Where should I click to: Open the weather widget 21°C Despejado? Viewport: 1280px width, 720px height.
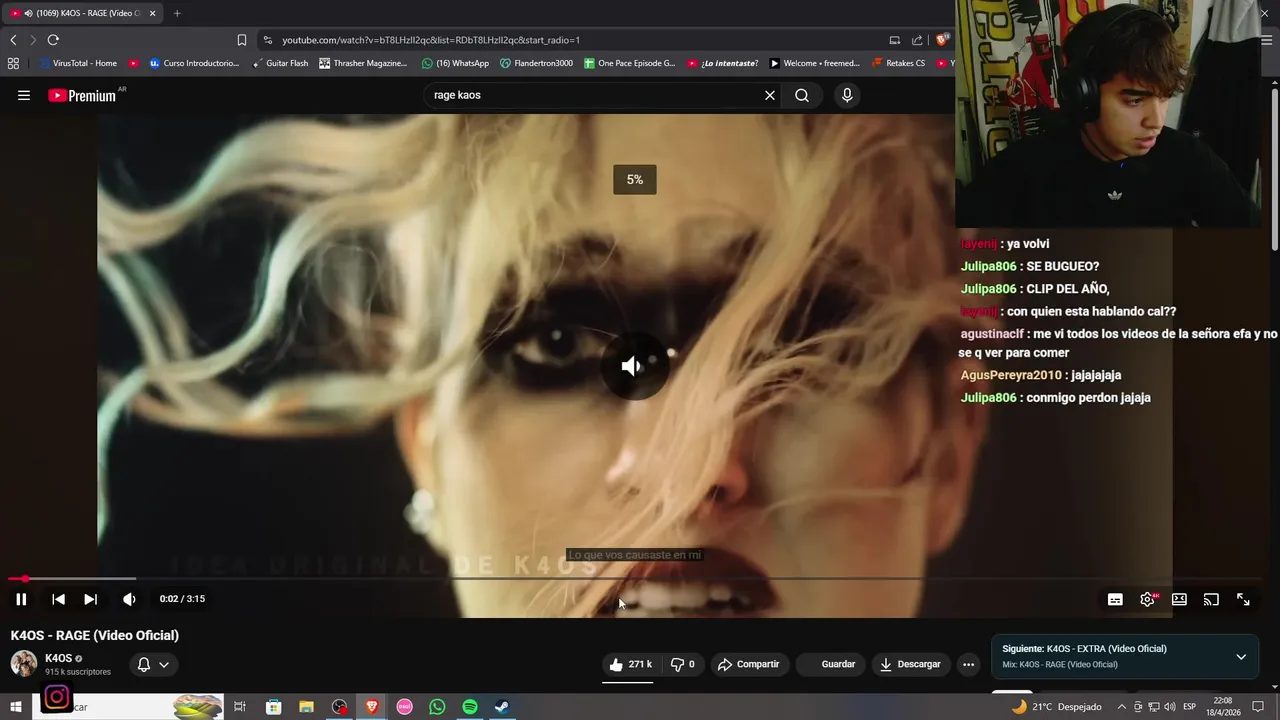[x=1056, y=707]
